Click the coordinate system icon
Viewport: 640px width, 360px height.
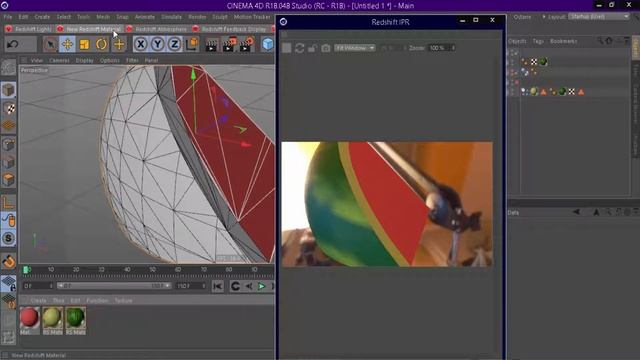(x=191, y=44)
